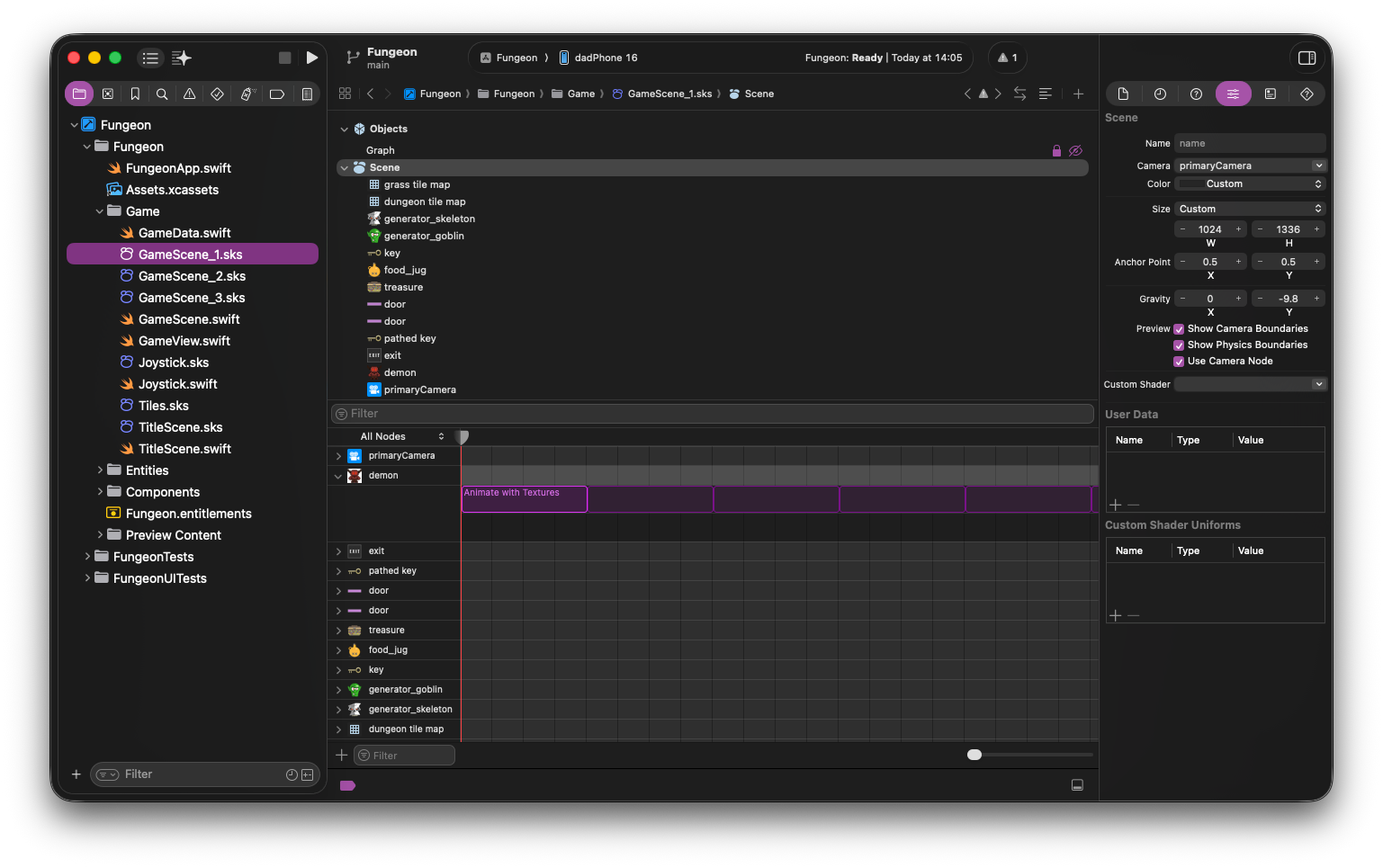The height and width of the screenshot is (868, 1383).
Task: Expand the Entities folder
Action: tap(100, 470)
